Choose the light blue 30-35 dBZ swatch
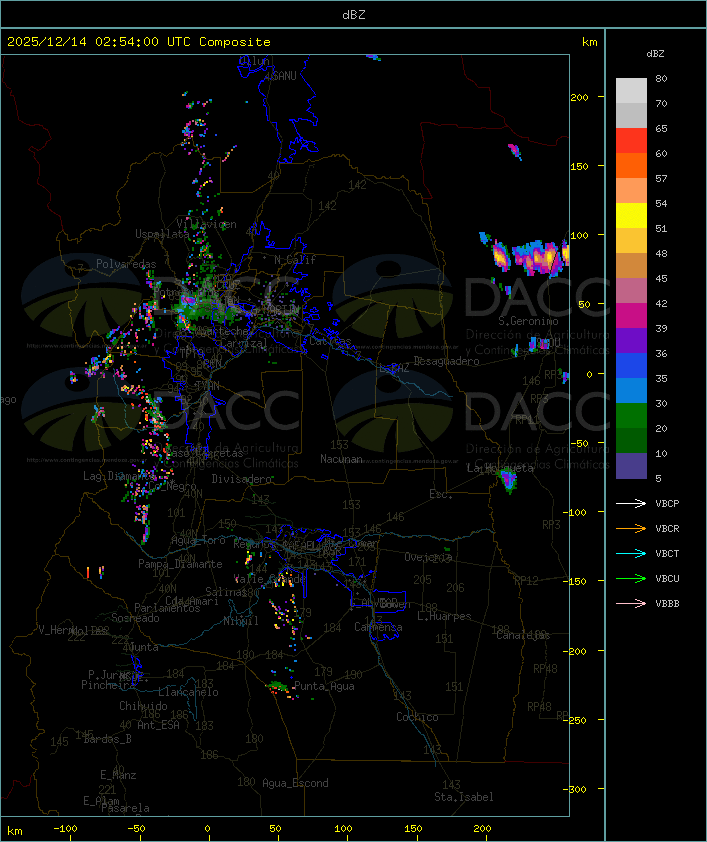Image resolution: width=707 pixels, height=842 pixels. click(x=631, y=391)
